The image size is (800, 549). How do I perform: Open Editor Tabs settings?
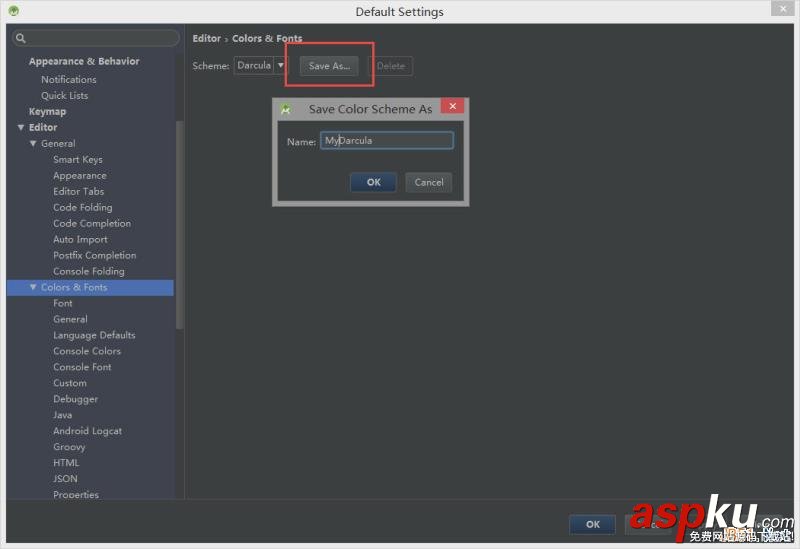coord(79,191)
